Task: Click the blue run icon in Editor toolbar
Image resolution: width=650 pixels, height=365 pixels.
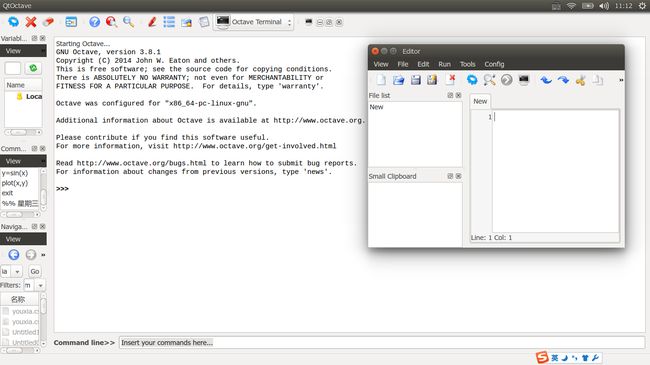Action: click(472, 80)
